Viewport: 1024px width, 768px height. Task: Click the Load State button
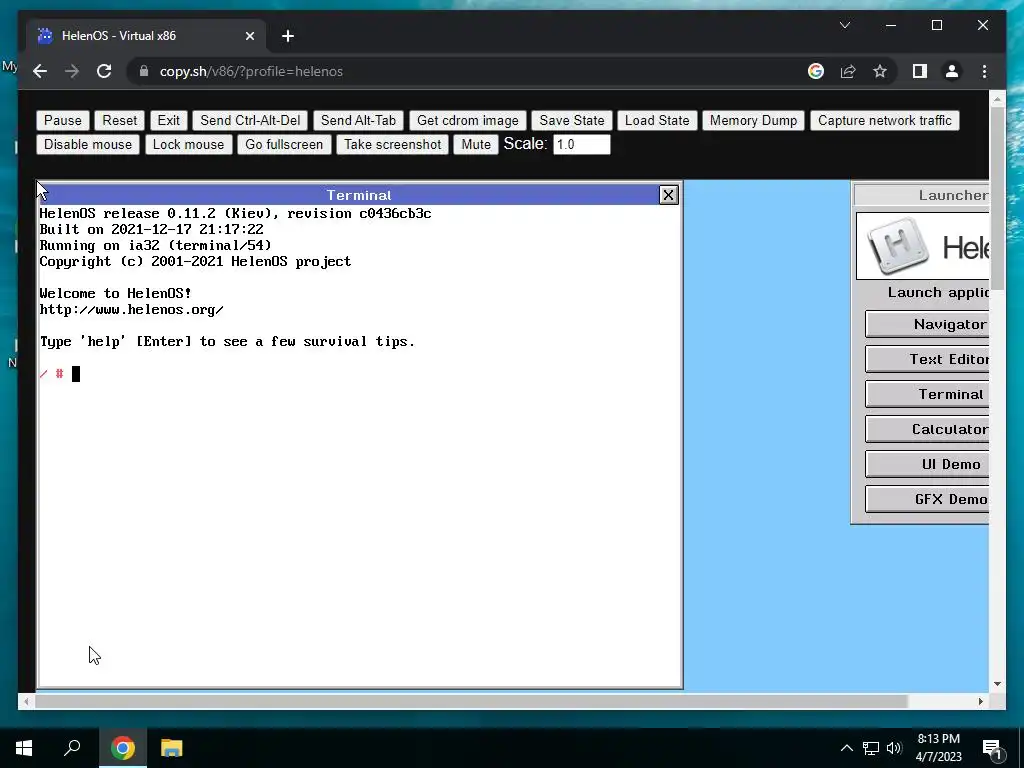tap(657, 120)
